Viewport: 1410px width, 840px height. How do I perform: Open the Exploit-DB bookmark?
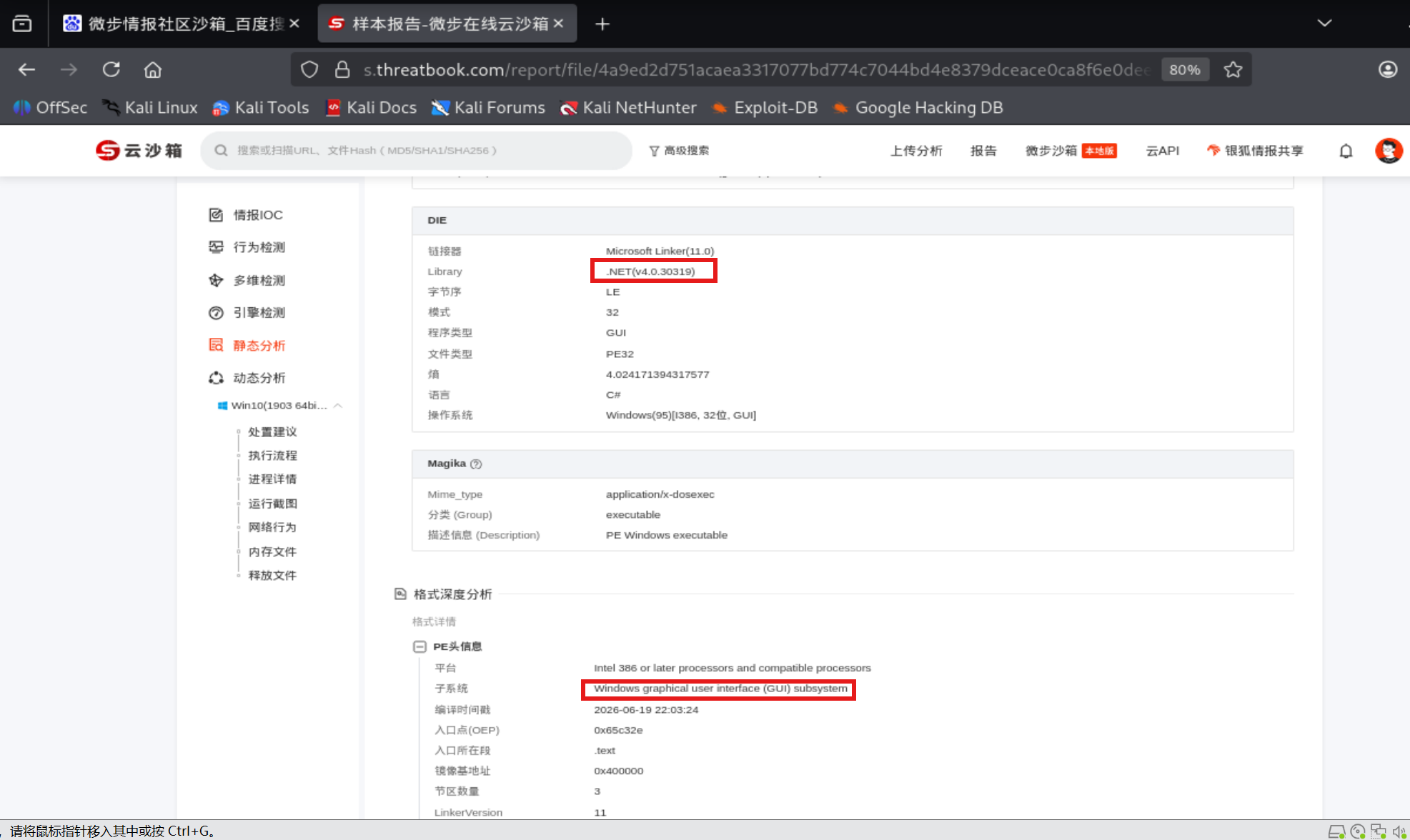[765, 108]
